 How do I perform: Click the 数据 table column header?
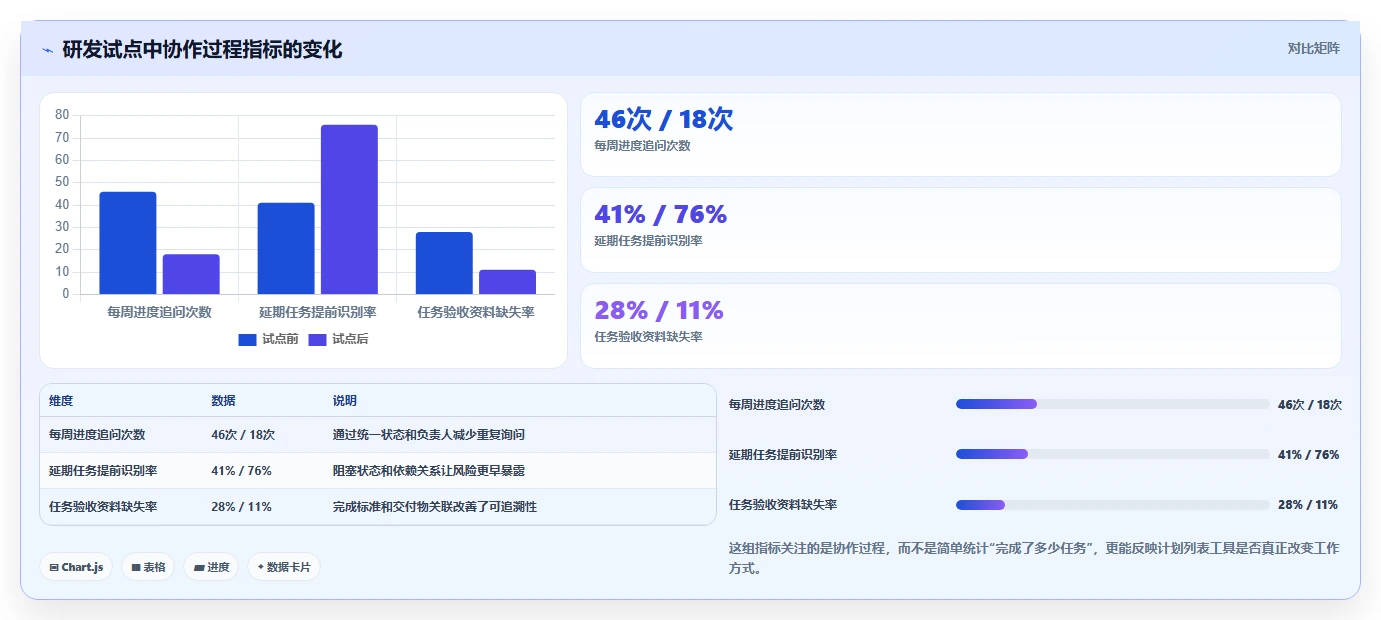[x=223, y=400]
